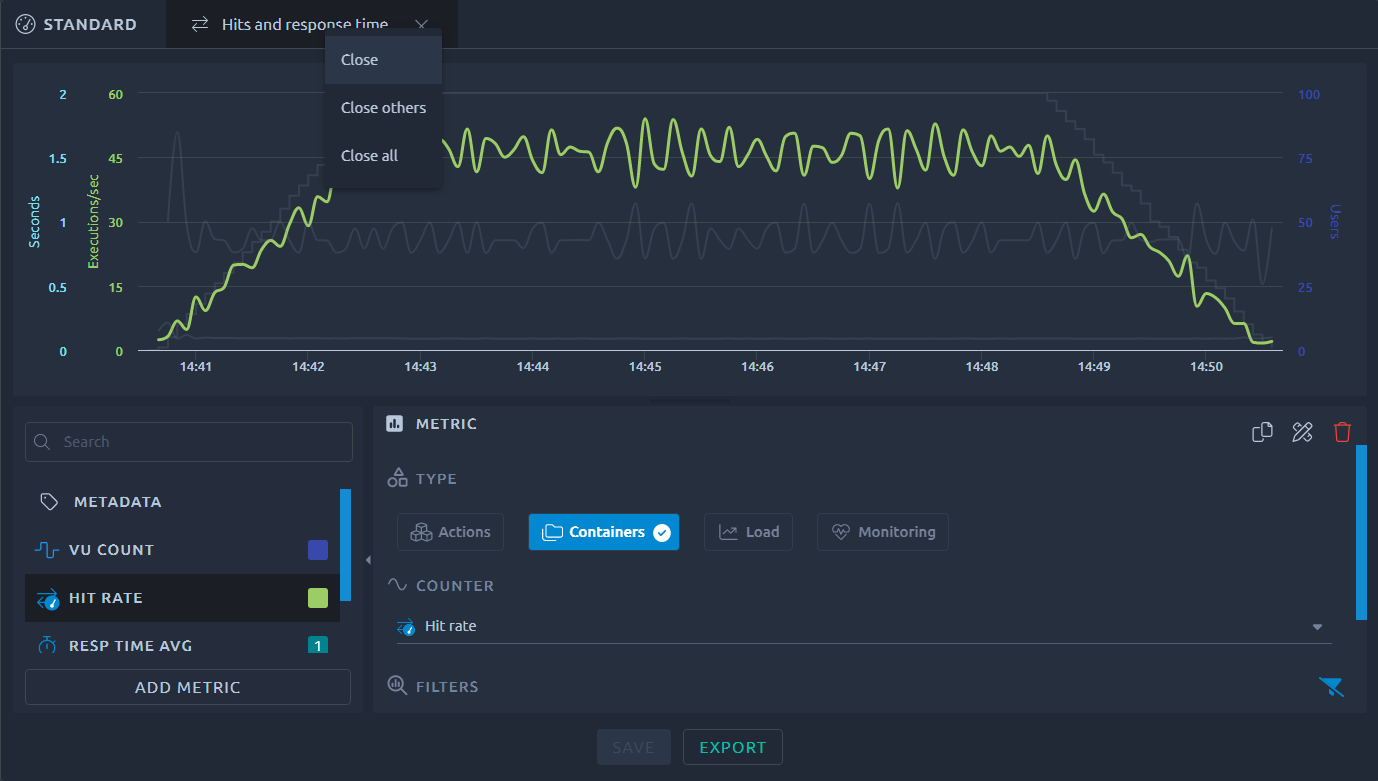Image resolution: width=1378 pixels, height=781 pixels.
Task: Delete the metric with the red trash icon
Action: point(1342,432)
